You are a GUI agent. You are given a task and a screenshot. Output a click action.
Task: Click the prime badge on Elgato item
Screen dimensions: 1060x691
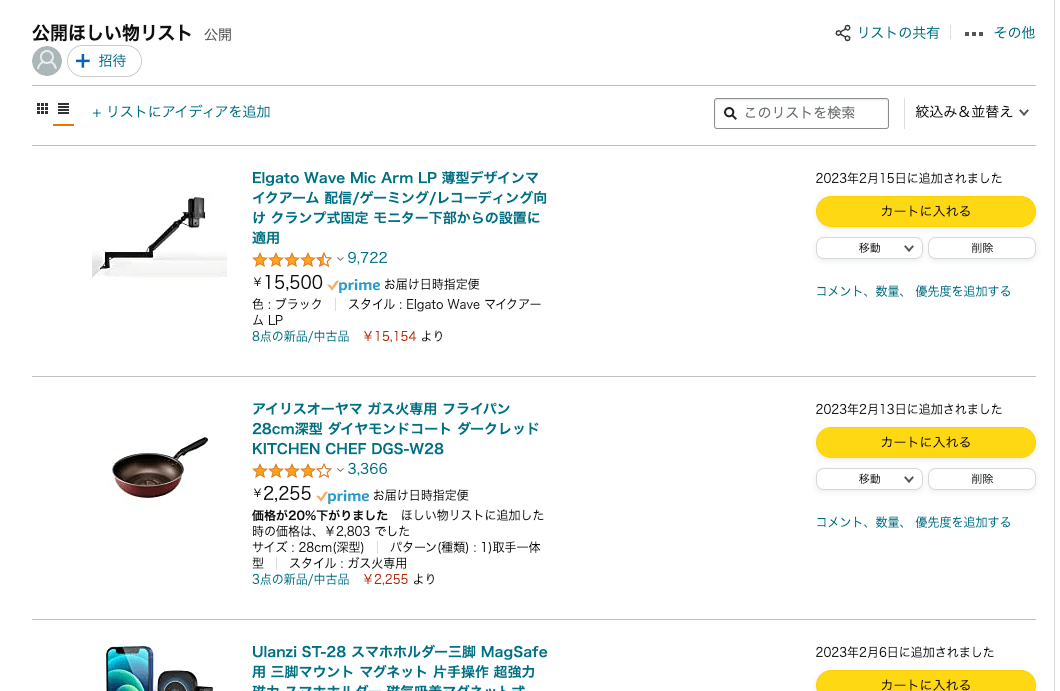click(x=354, y=285)
